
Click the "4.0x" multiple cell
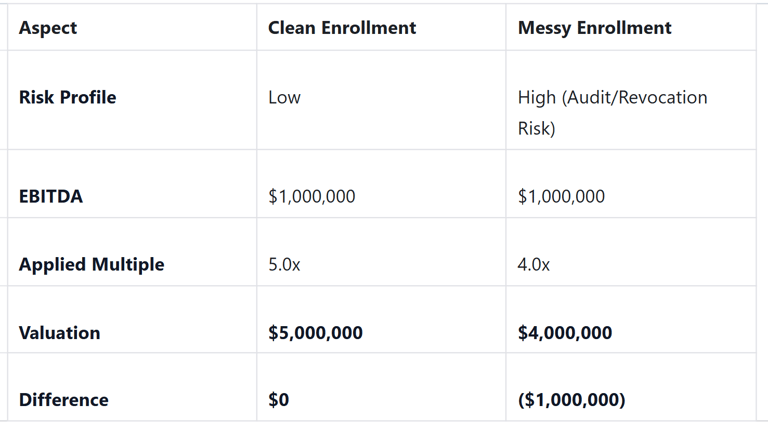[x=534, y=265]
